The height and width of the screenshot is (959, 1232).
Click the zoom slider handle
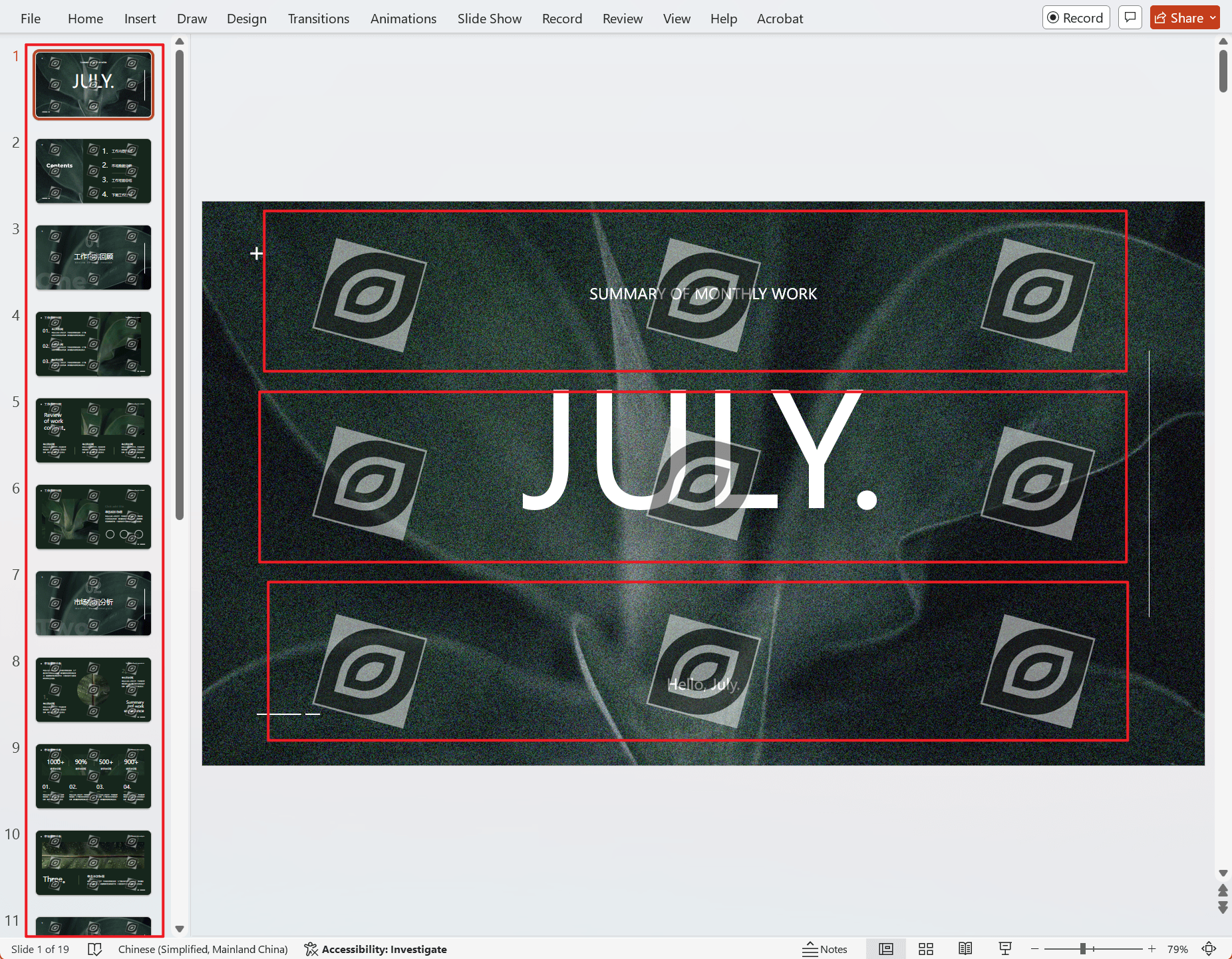(1083, 949)
